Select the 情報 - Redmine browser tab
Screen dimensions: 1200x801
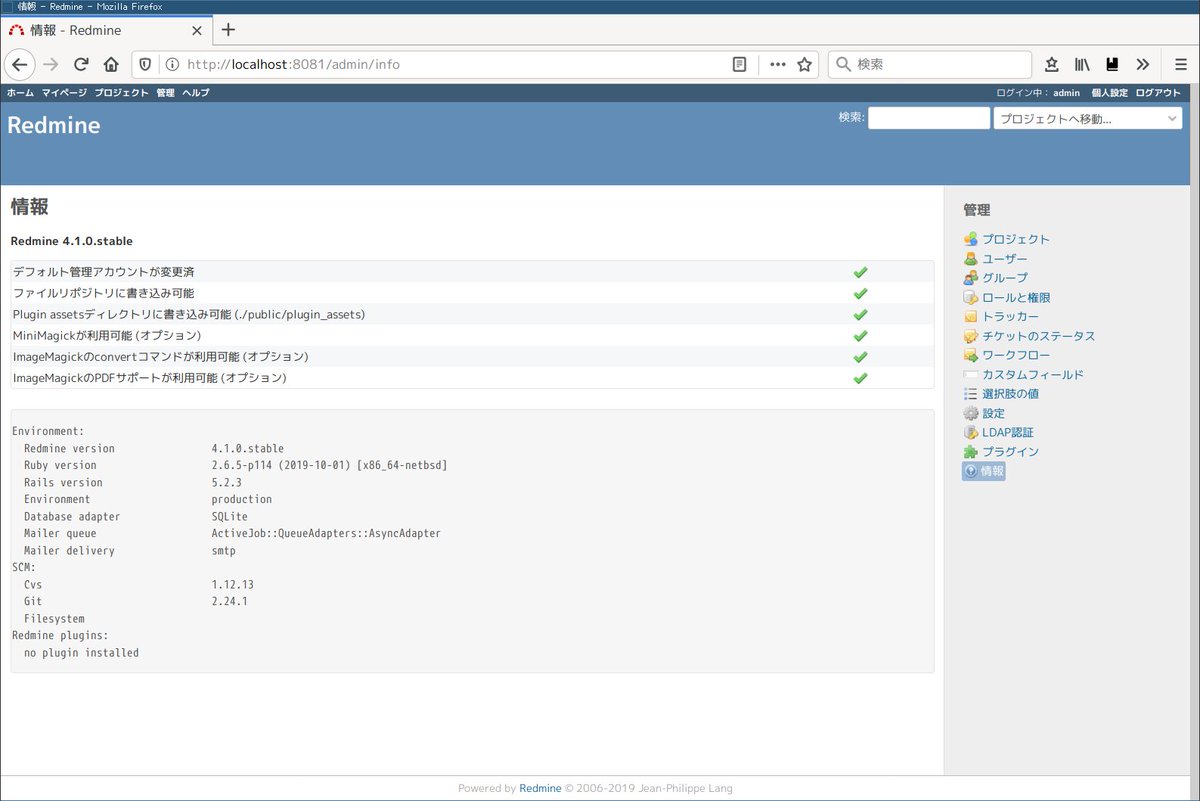tap(105, 30)
